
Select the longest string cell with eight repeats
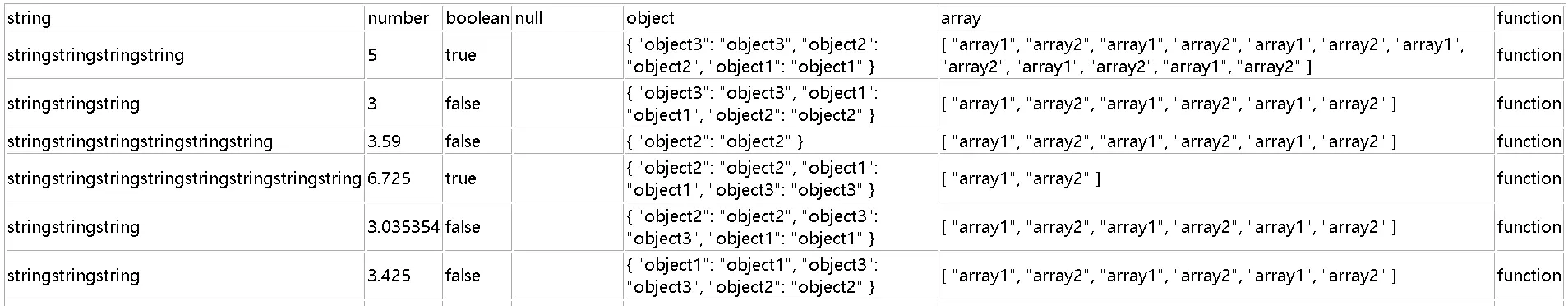[185, 178]
